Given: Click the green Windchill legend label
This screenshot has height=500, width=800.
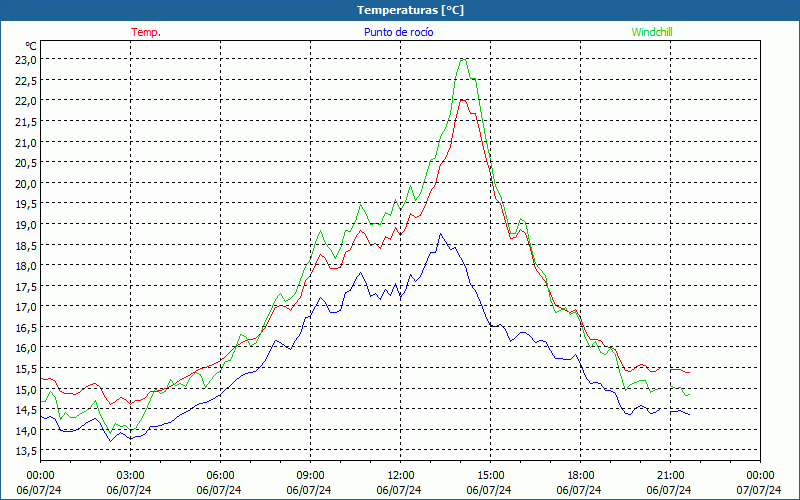Looking at the screenshot, I should [652, 32].
